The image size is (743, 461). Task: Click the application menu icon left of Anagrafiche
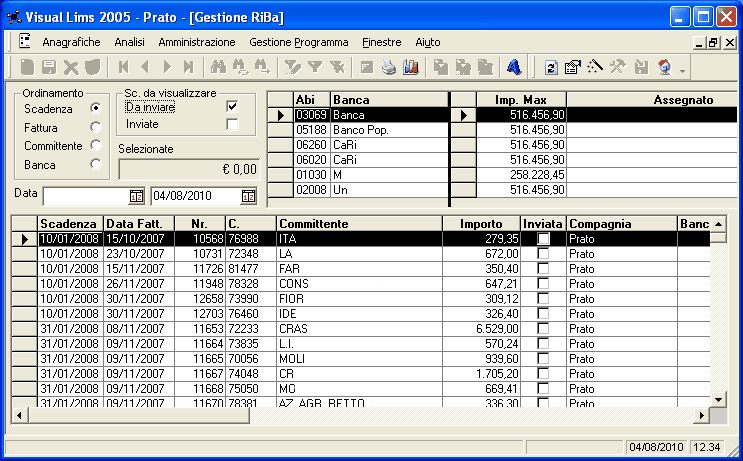[x=25, y=41]
